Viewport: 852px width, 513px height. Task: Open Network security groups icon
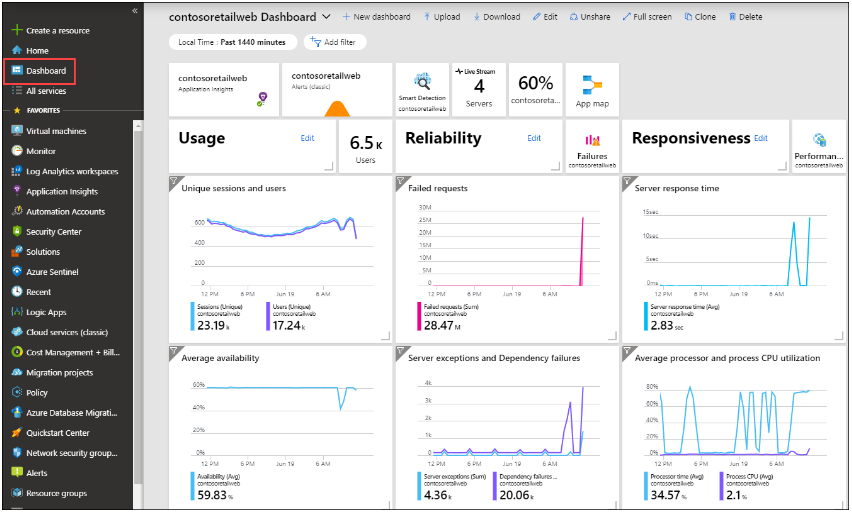(17, 452)
